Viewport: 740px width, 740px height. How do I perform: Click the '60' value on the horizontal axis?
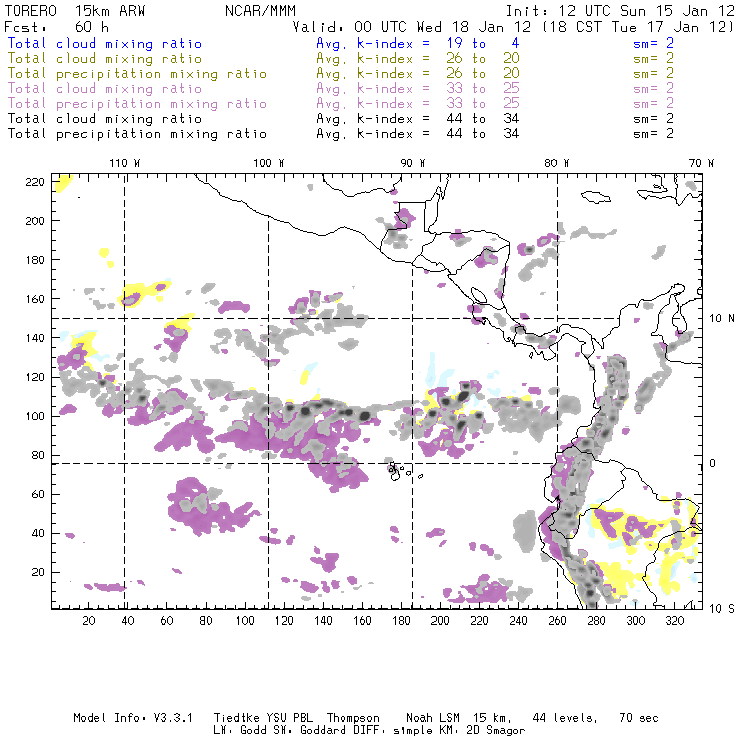click(x=167, y=621)
